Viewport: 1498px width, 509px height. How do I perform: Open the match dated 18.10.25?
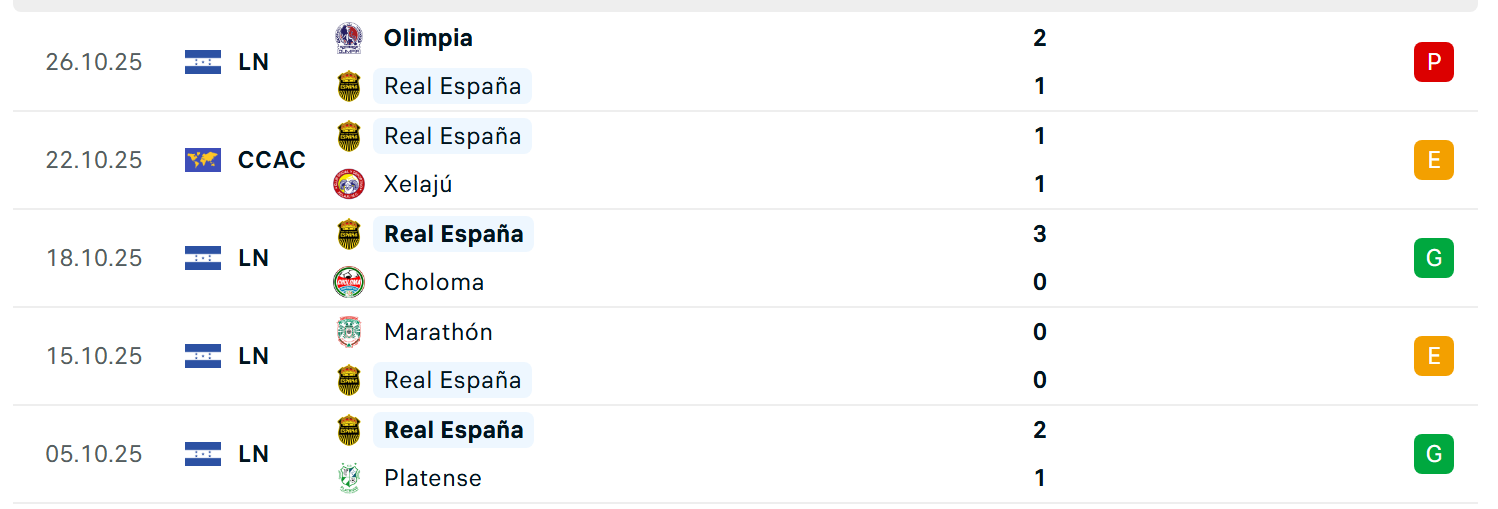click(x=94, y=258)
